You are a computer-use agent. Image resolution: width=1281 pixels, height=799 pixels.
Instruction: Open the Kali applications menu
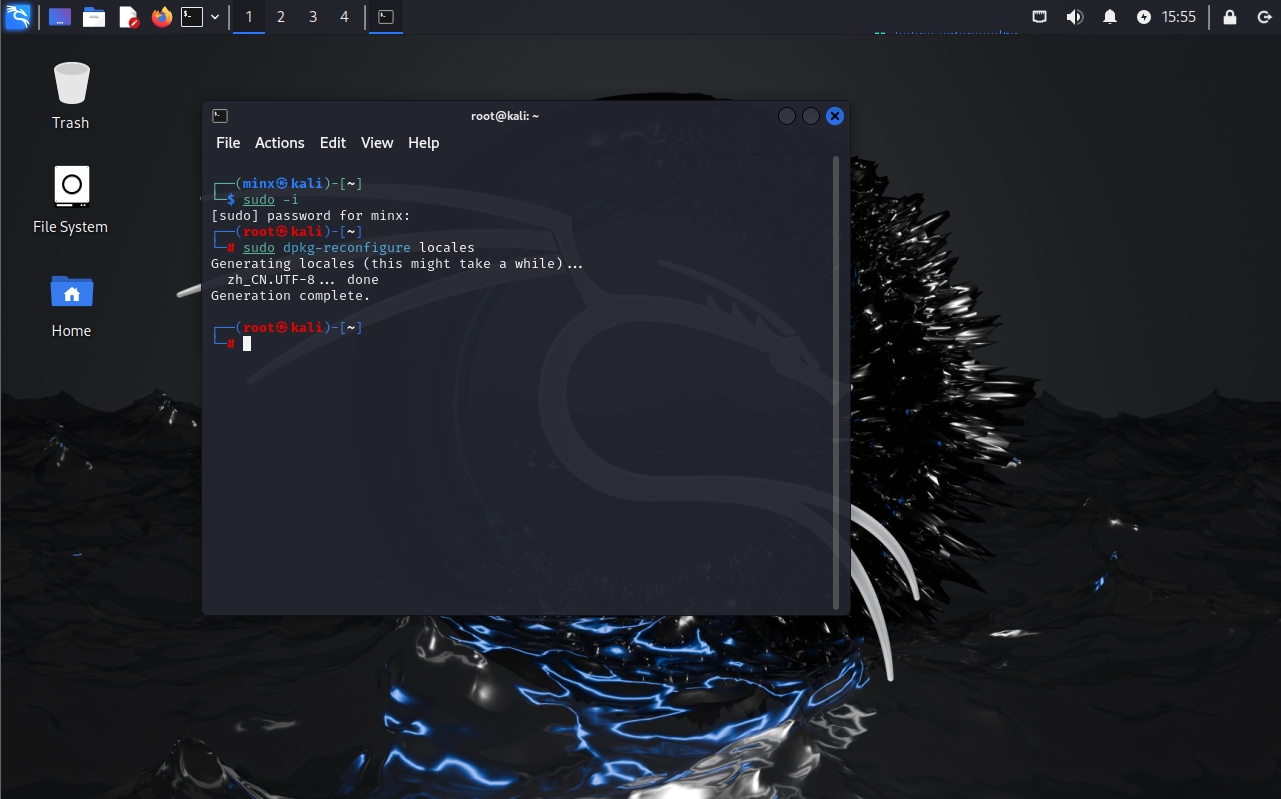pos(17,17)
